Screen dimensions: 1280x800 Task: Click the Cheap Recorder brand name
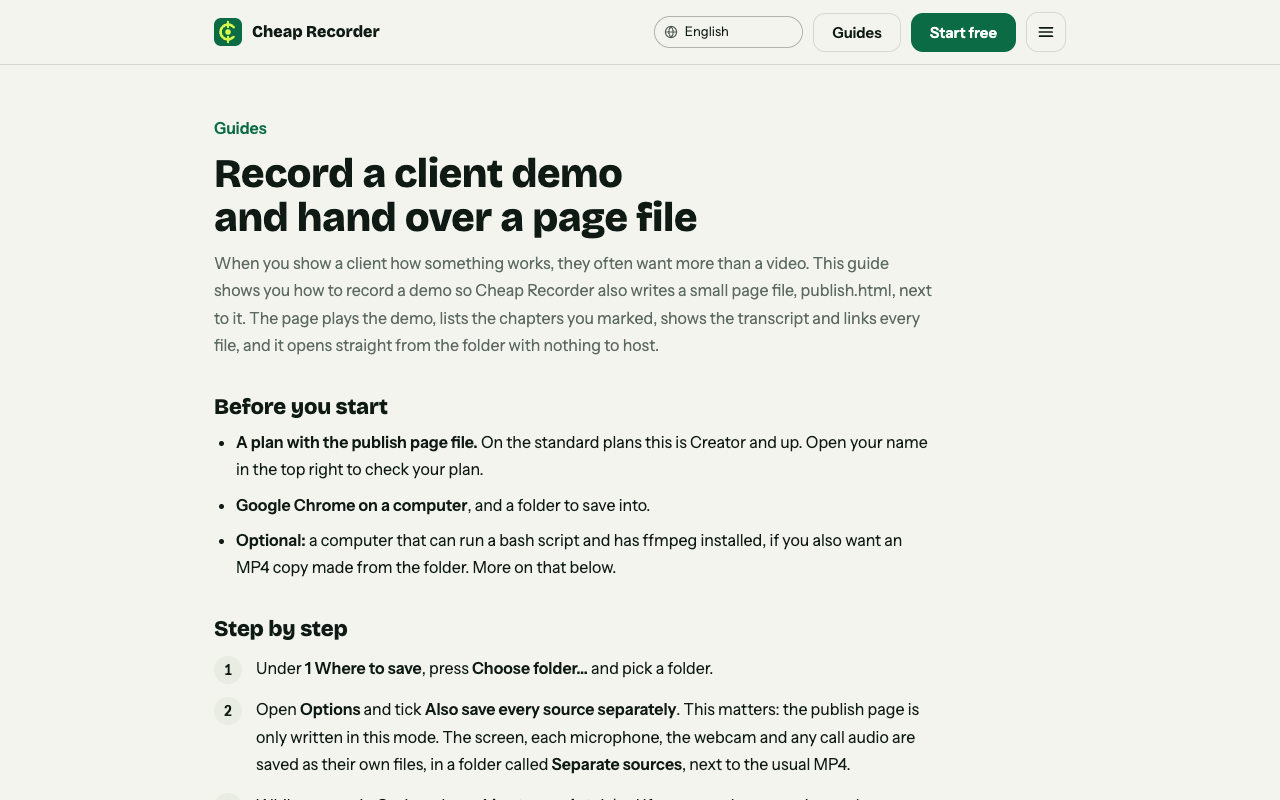point(316,32)
